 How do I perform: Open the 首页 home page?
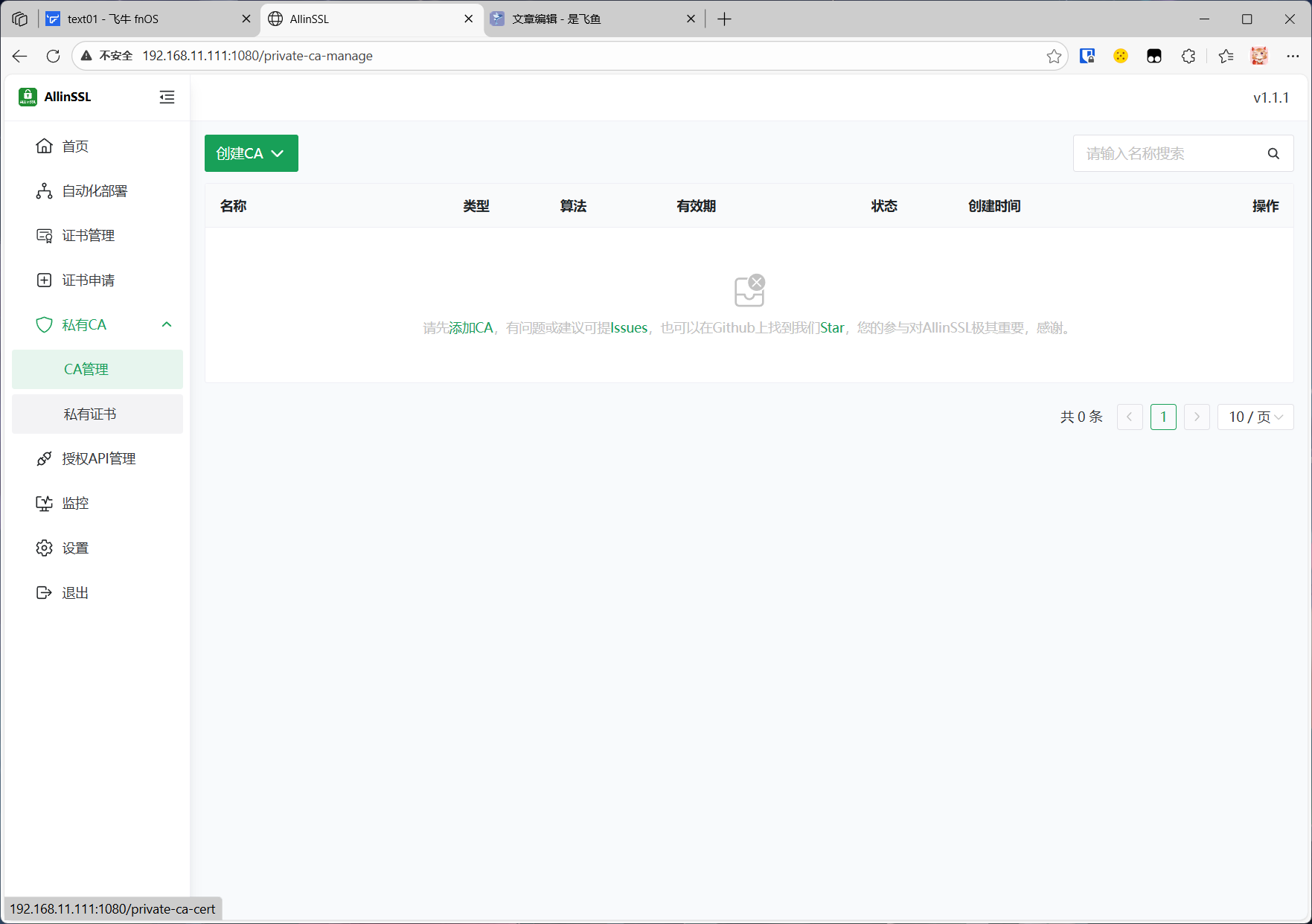tap(74, 147)
